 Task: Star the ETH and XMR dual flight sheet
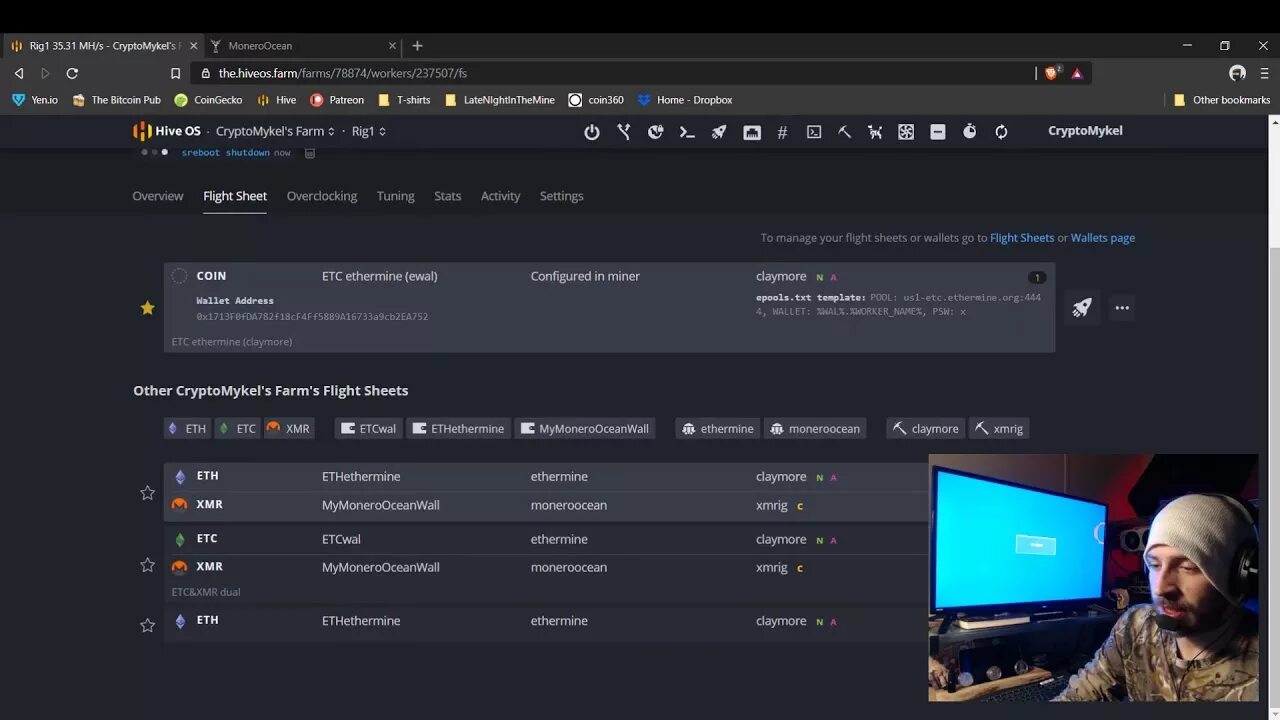pyautogui.click(x=147, y=492)
